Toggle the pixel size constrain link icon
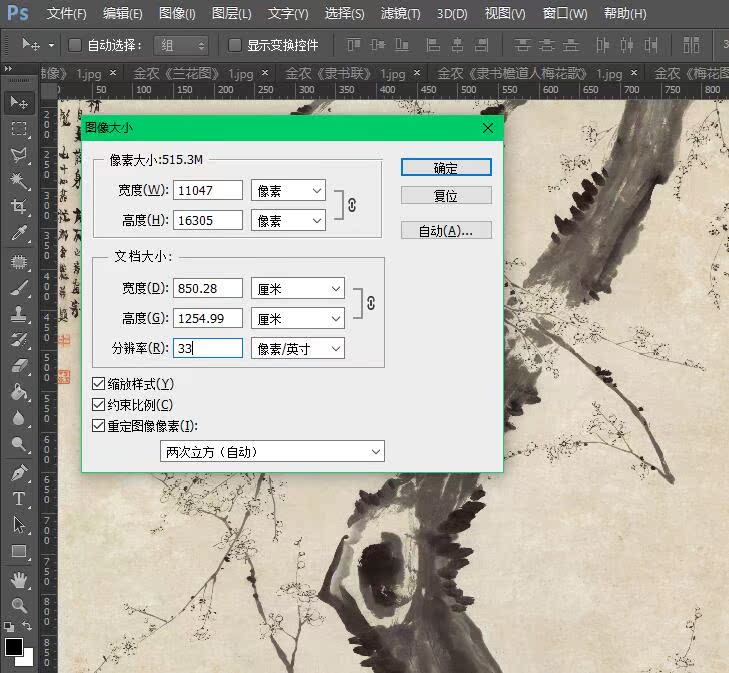The height and width of the screenshot is (673, 729). click(x=352, y=205)
